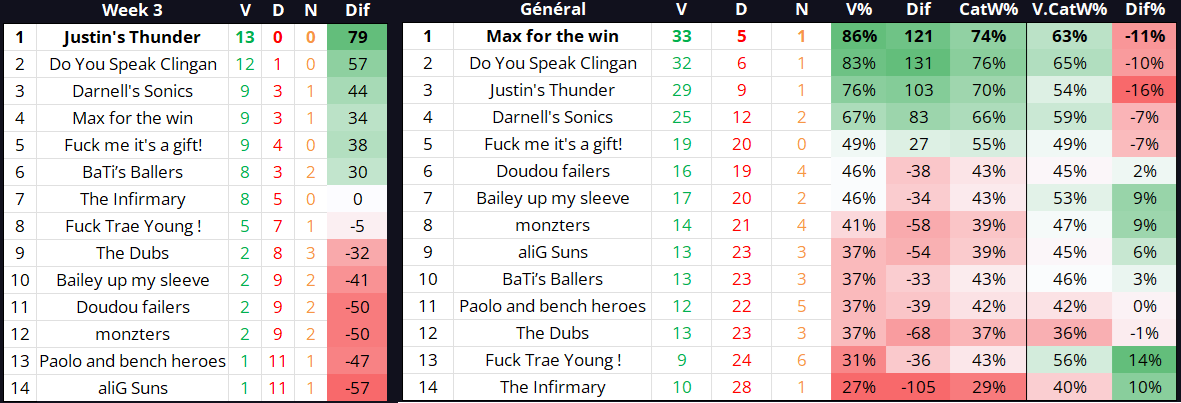
Task: Click the "D" header in Général table
Action: point(741,10)
